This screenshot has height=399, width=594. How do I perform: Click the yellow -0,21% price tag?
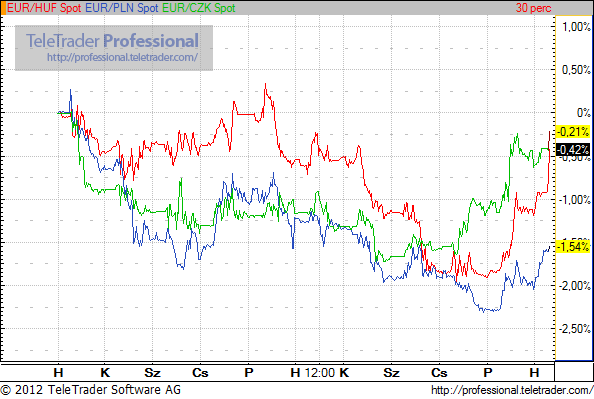click(x=574, y=132)
